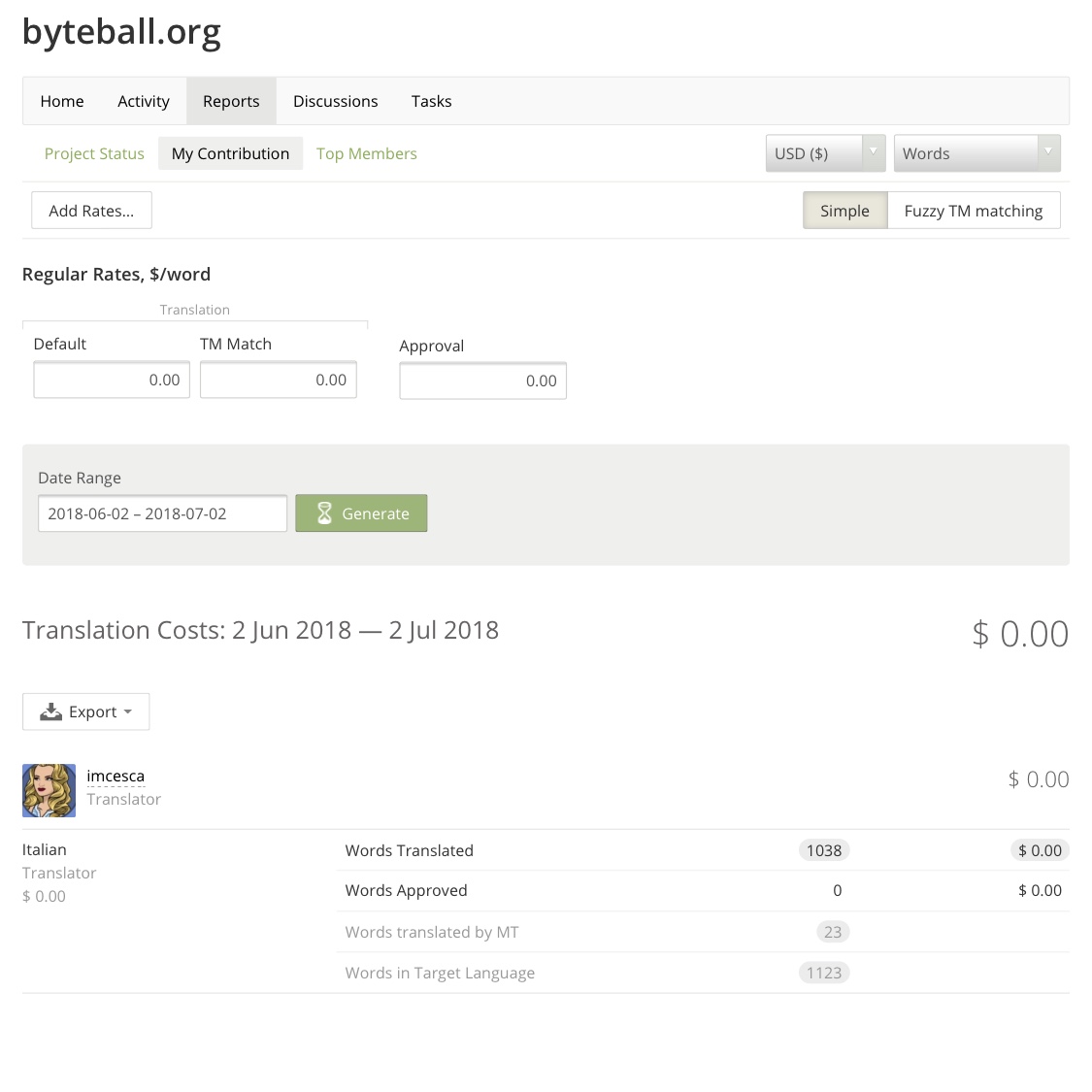Click the Approval rate field
Screen dimensions: 1092x1092
(x=482, y=381)
